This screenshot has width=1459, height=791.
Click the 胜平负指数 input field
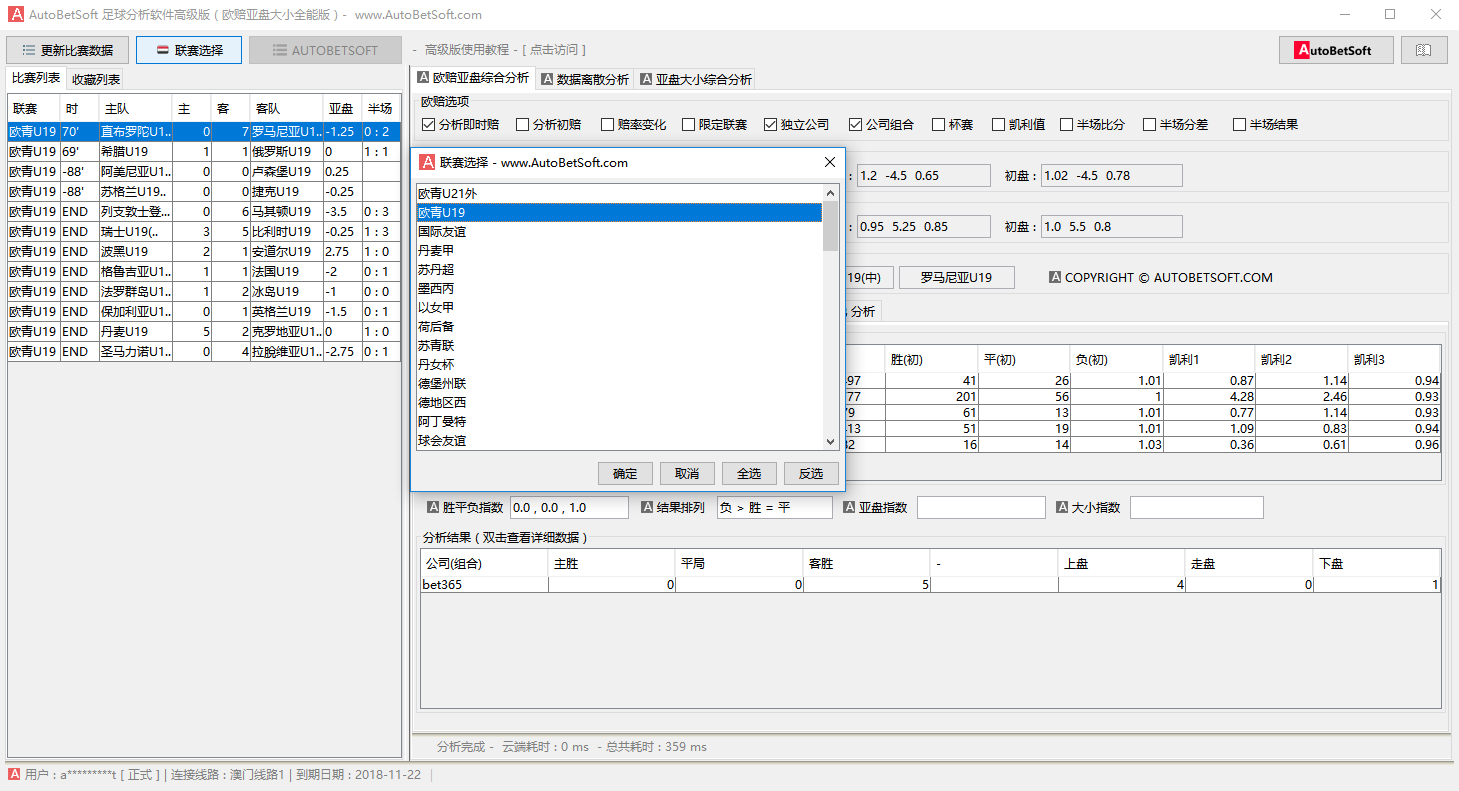point(569,508)
